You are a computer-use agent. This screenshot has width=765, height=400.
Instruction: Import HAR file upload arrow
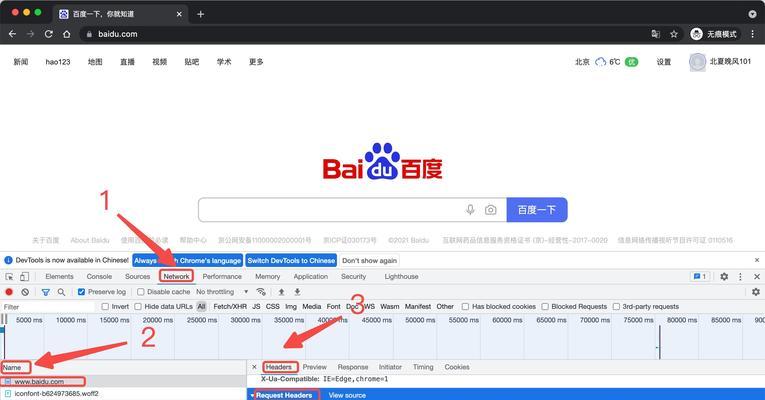click(x=282, y=292)
